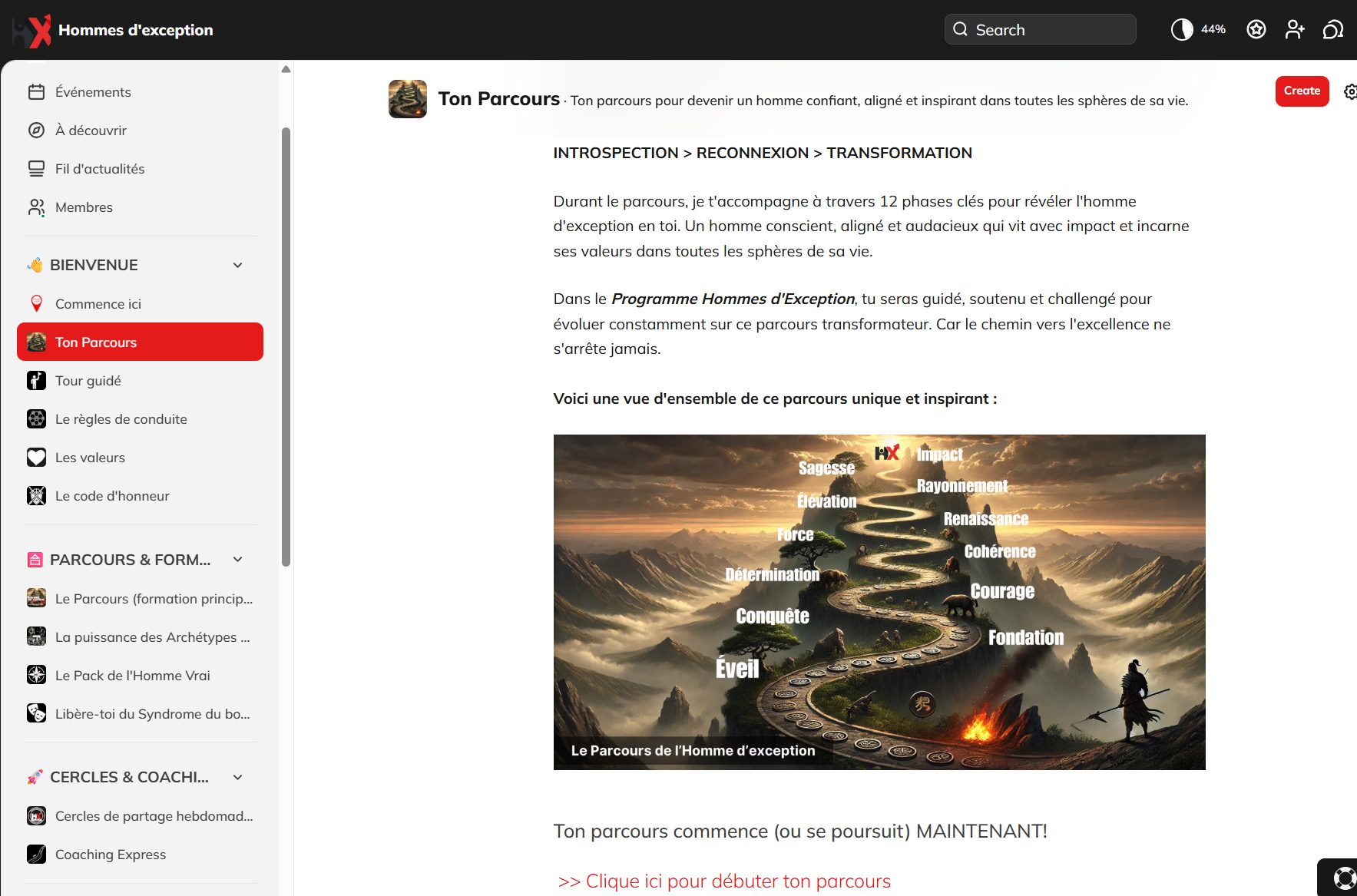Collapse the PARCOURS & FORM... section
Viewport: 1357px width, 896px height.
coord(238,560)
